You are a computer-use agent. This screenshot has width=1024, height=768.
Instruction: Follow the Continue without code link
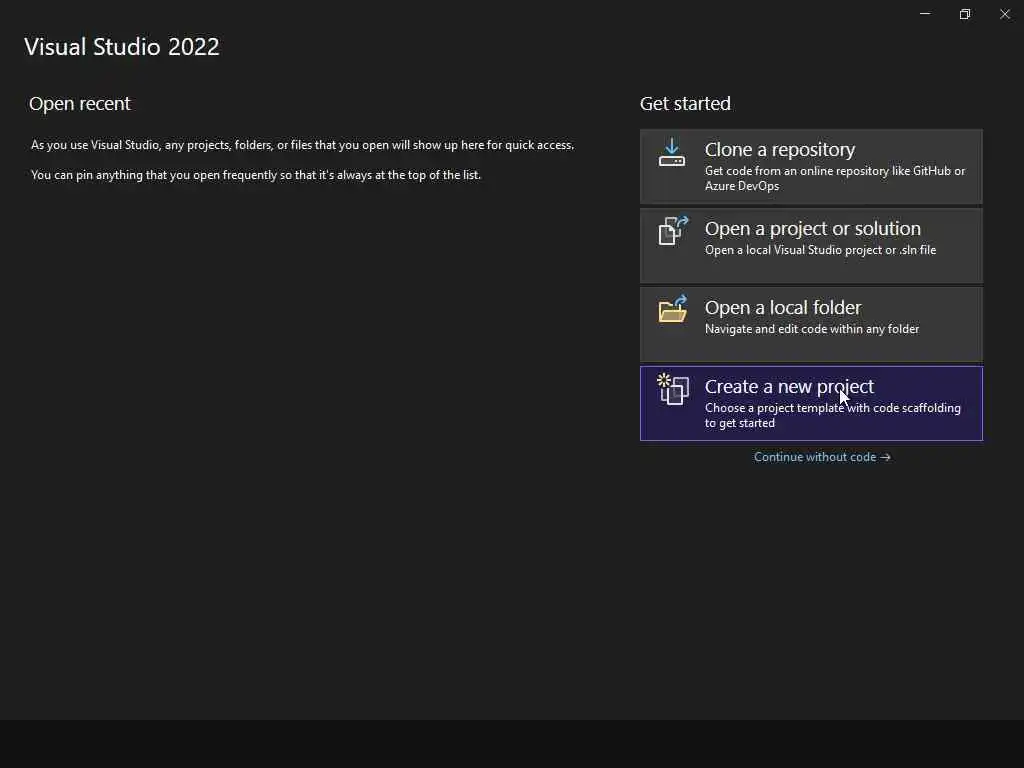pos(822,457)
